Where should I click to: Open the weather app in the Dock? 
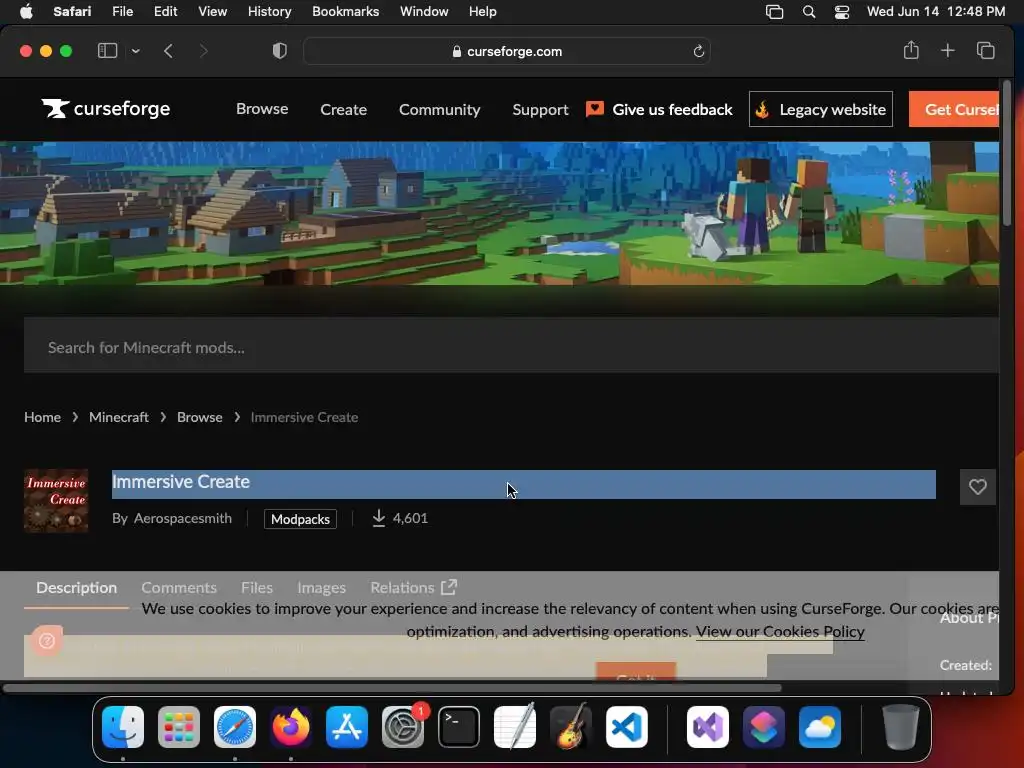(820, 727)
